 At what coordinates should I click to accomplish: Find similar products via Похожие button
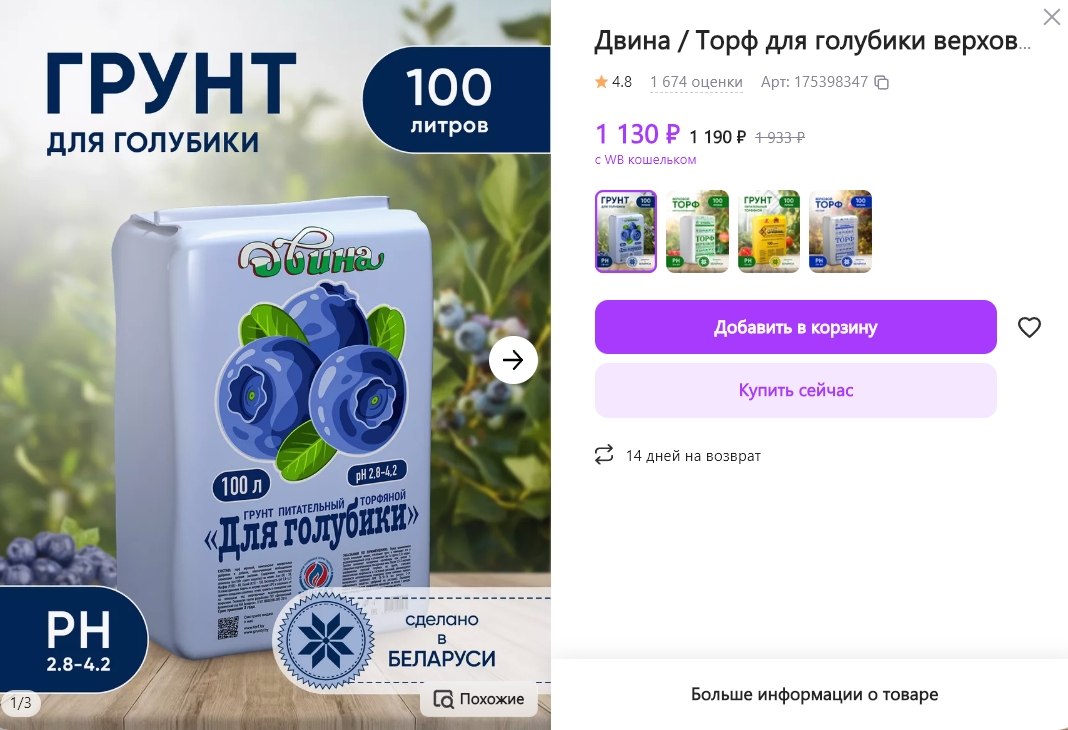pyautogui.click(x=479, y=699)
